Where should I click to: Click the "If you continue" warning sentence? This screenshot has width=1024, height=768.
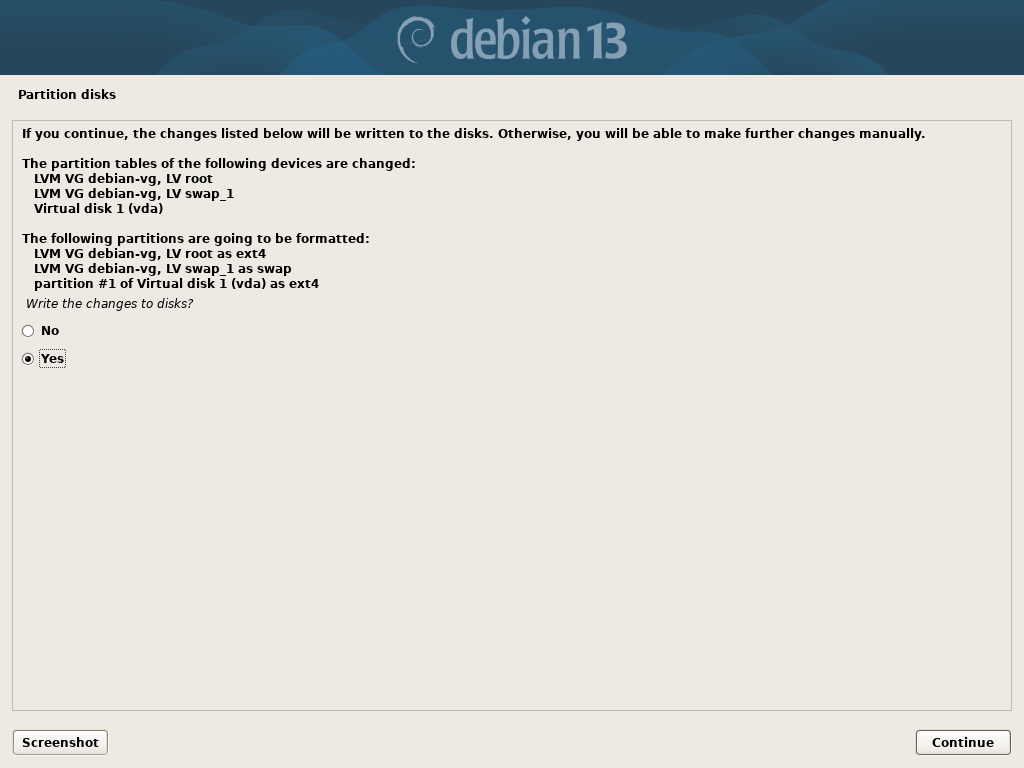pyautogui.click(x=473, y=134)
